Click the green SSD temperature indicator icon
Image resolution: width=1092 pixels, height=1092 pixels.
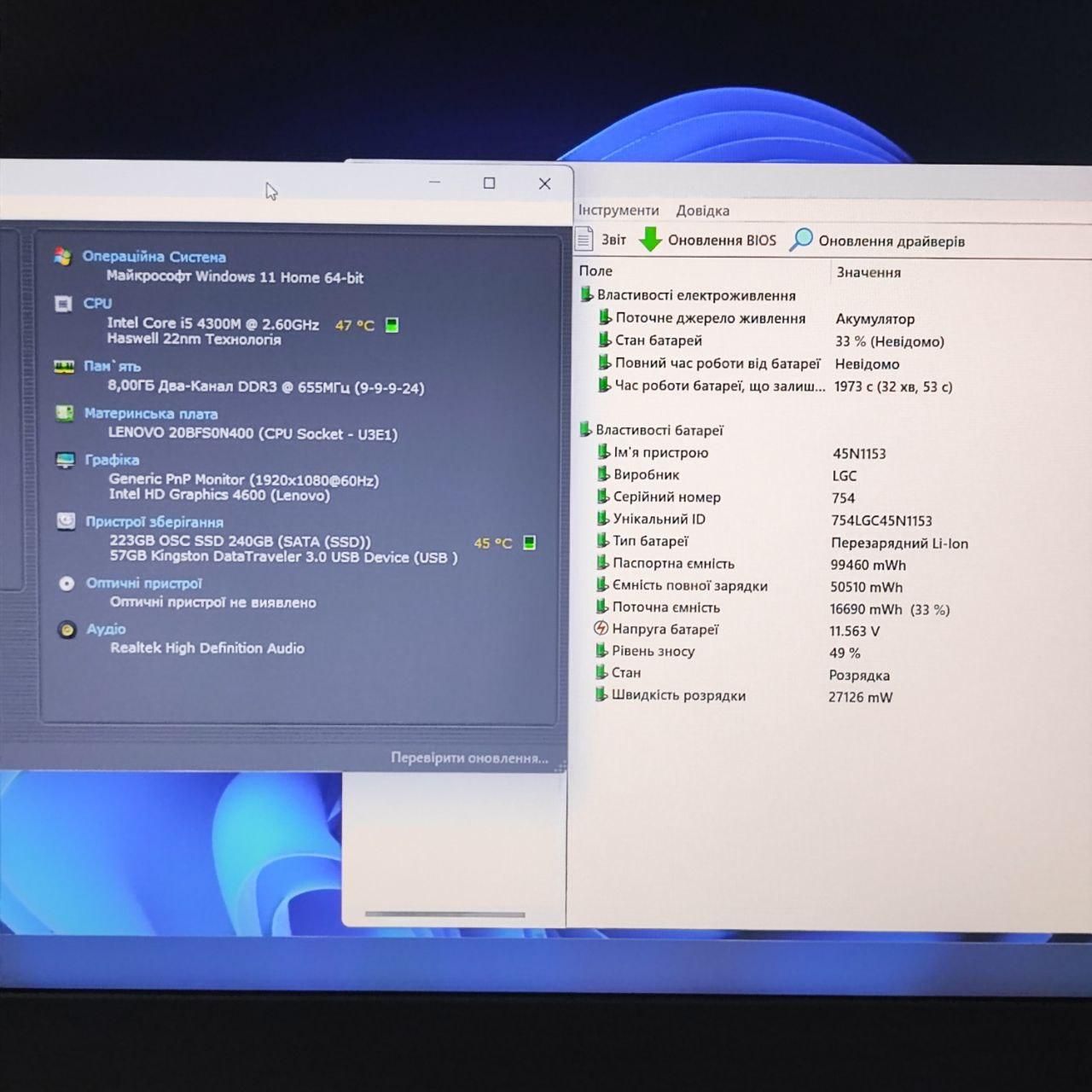(529, 543)
